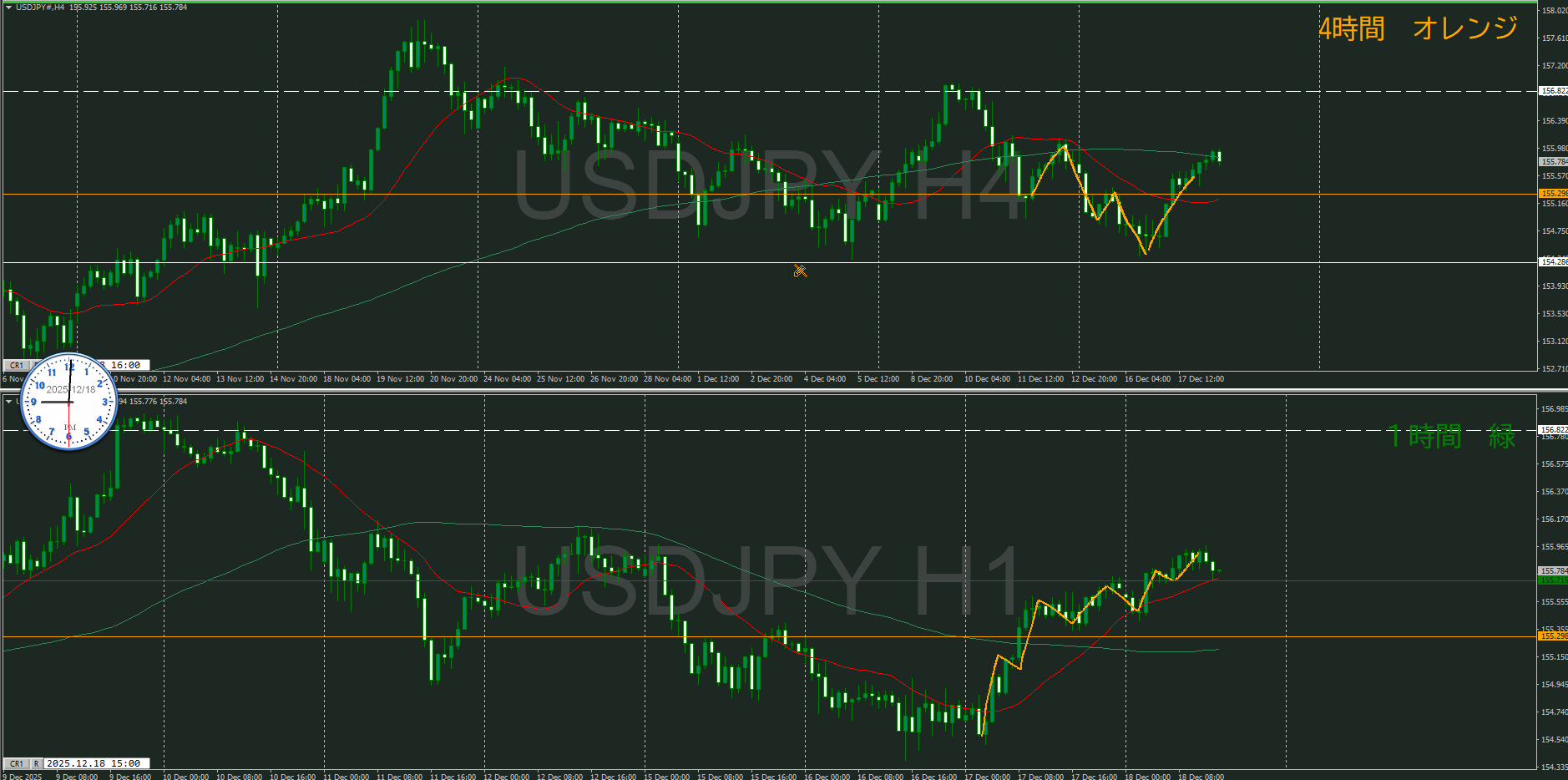Expand the H4 chart title dropdown arrow
The height and width of the screenshot is (780, 1568).
[x=8, y=8]
